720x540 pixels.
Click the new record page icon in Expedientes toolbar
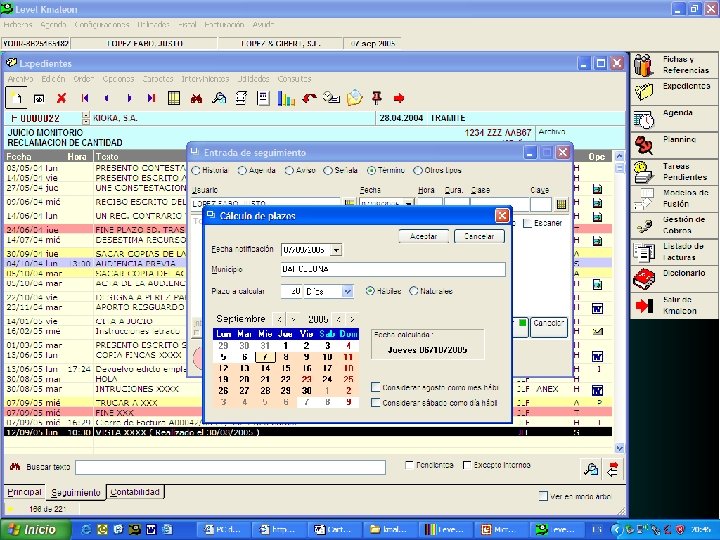tap(16, 98)
